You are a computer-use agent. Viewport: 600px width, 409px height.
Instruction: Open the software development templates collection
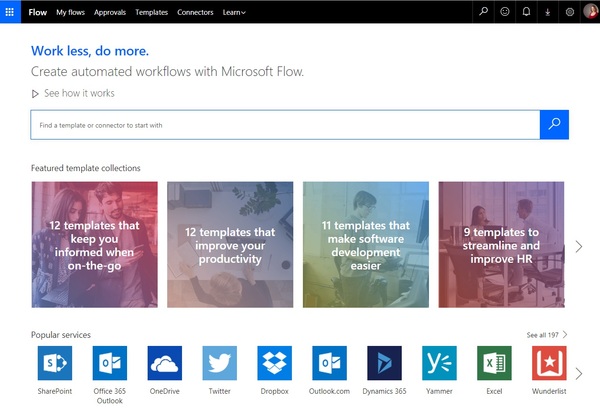click(366, 244)
